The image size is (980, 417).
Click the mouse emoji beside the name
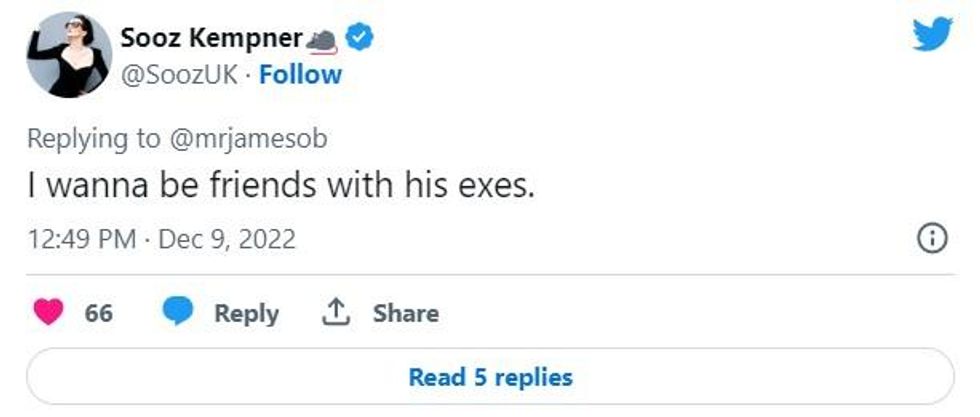point(323,39)
